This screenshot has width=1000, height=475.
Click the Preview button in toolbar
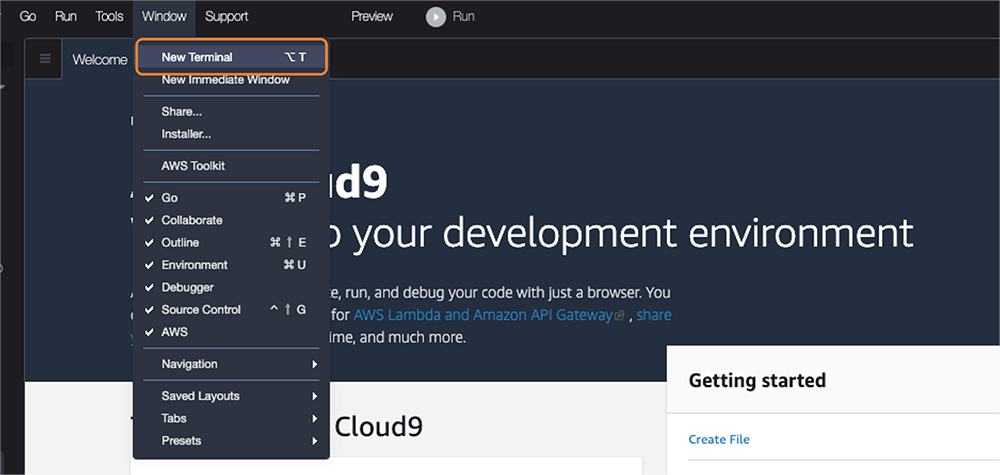coord(372,16)
